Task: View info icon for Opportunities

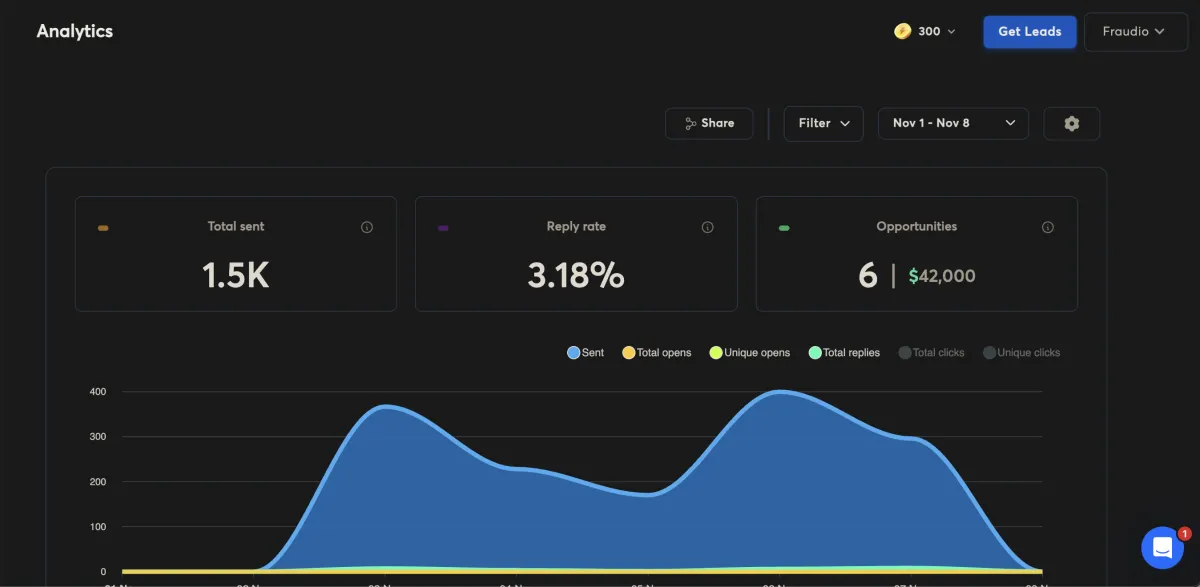Action: [1048, 227]
